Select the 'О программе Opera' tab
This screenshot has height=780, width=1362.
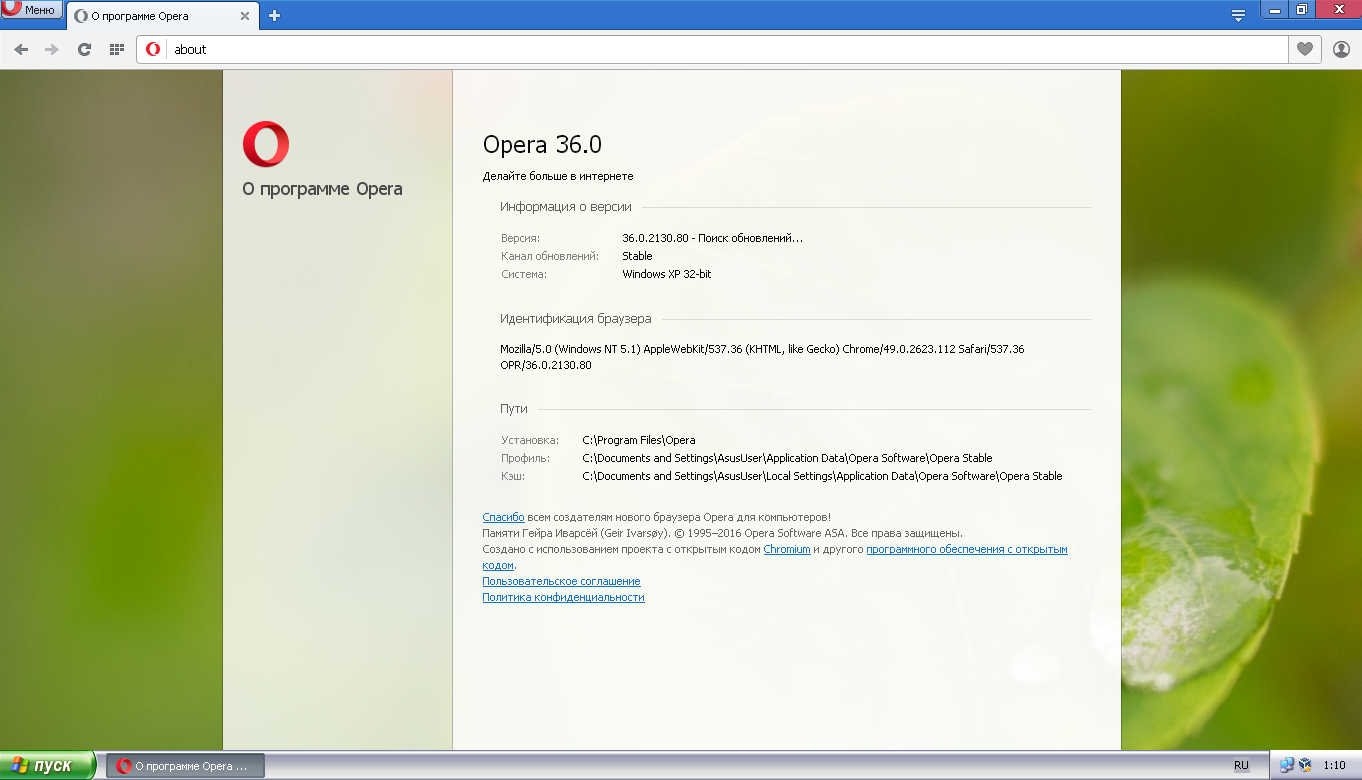tap(162, 16)
